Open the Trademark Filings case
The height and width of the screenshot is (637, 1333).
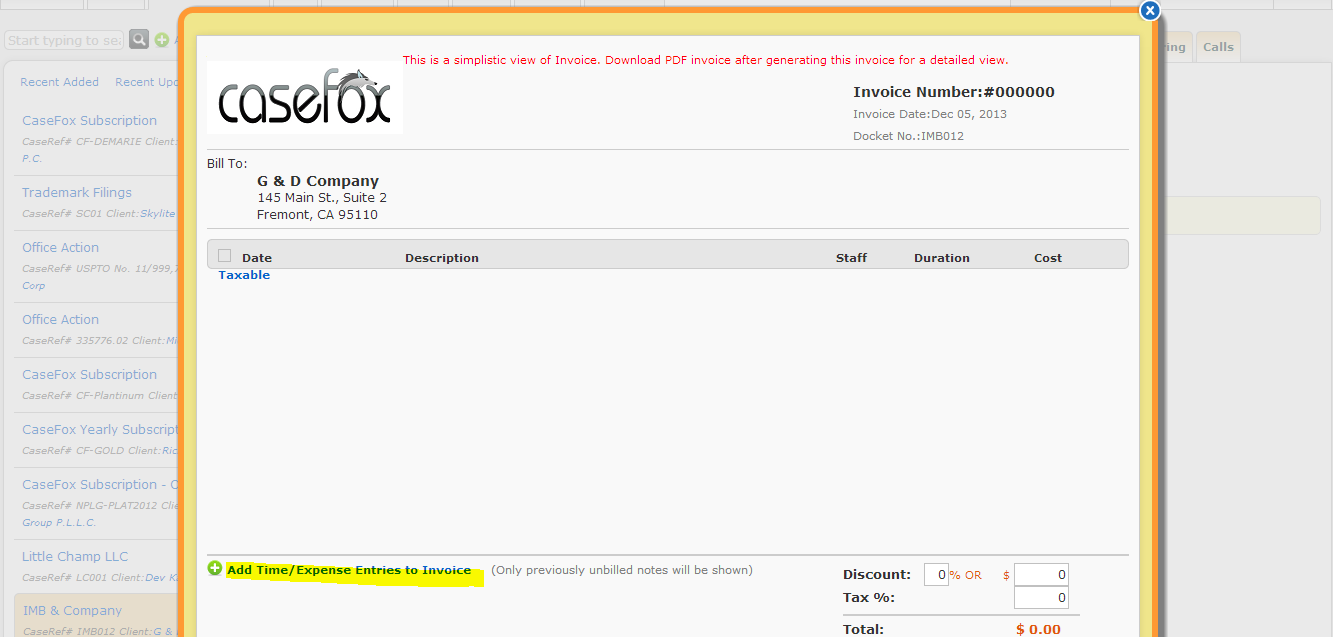pyautogui.click(x=77, y=192)
